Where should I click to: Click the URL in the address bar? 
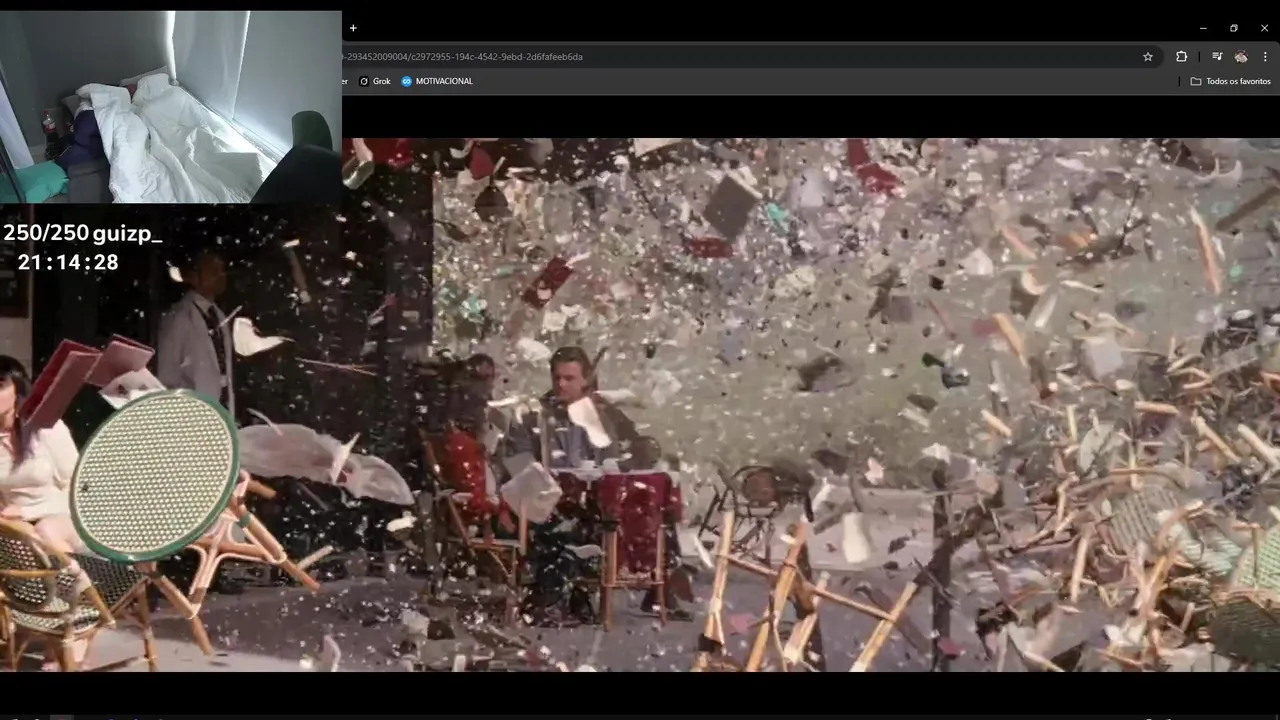[462, 57]
